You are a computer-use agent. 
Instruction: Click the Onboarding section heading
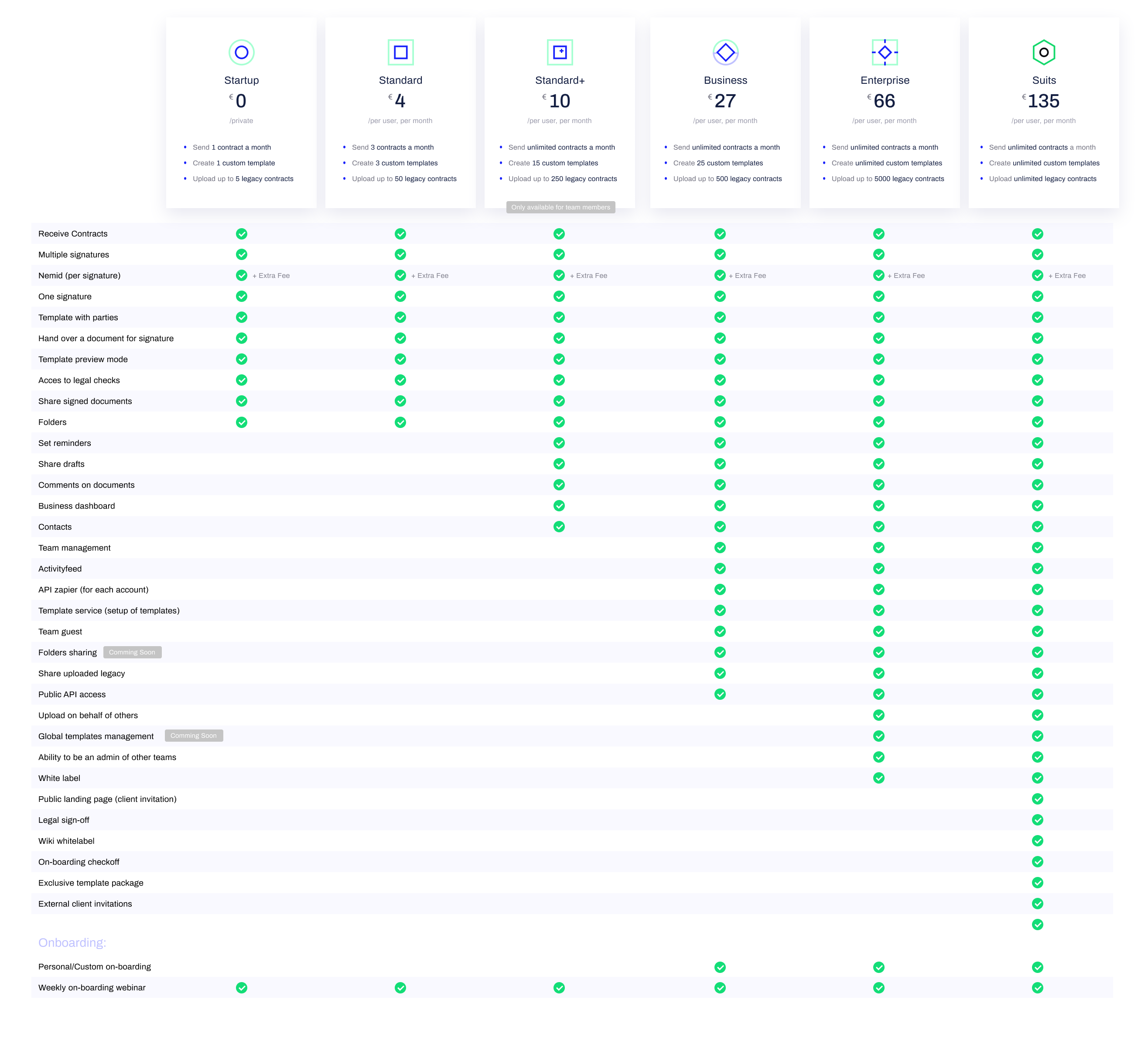pyautogui.click(x=72, y=943)
